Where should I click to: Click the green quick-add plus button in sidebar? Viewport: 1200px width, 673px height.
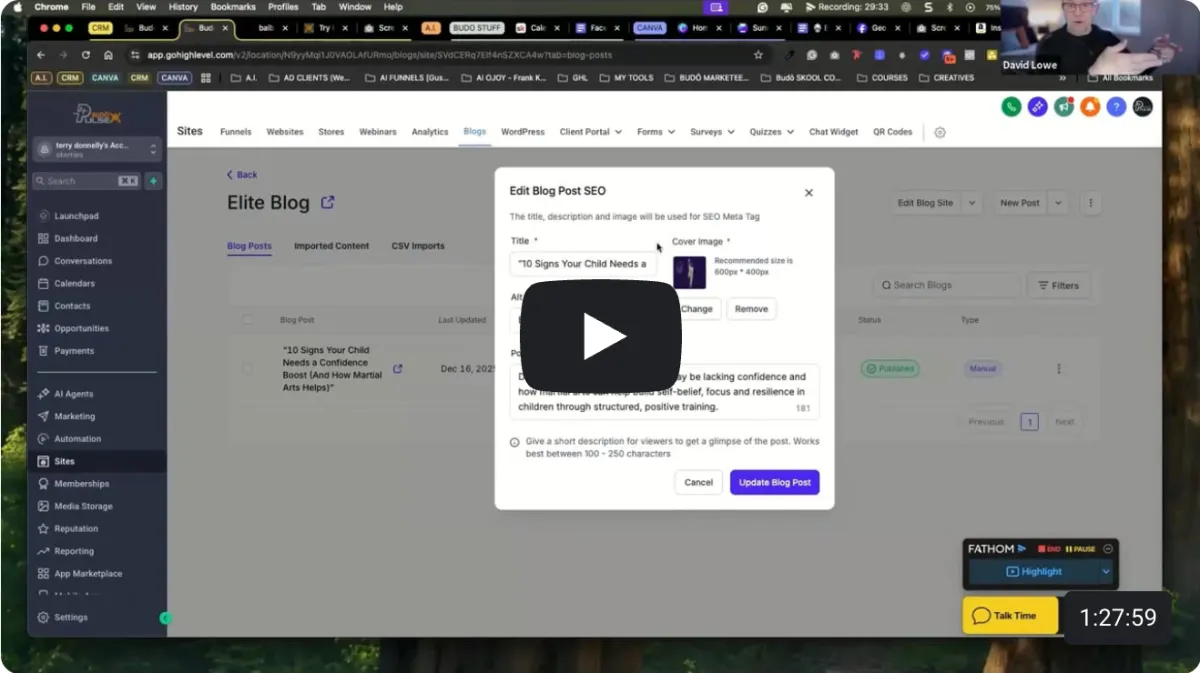pyautogui.click(x=153, y=181)
